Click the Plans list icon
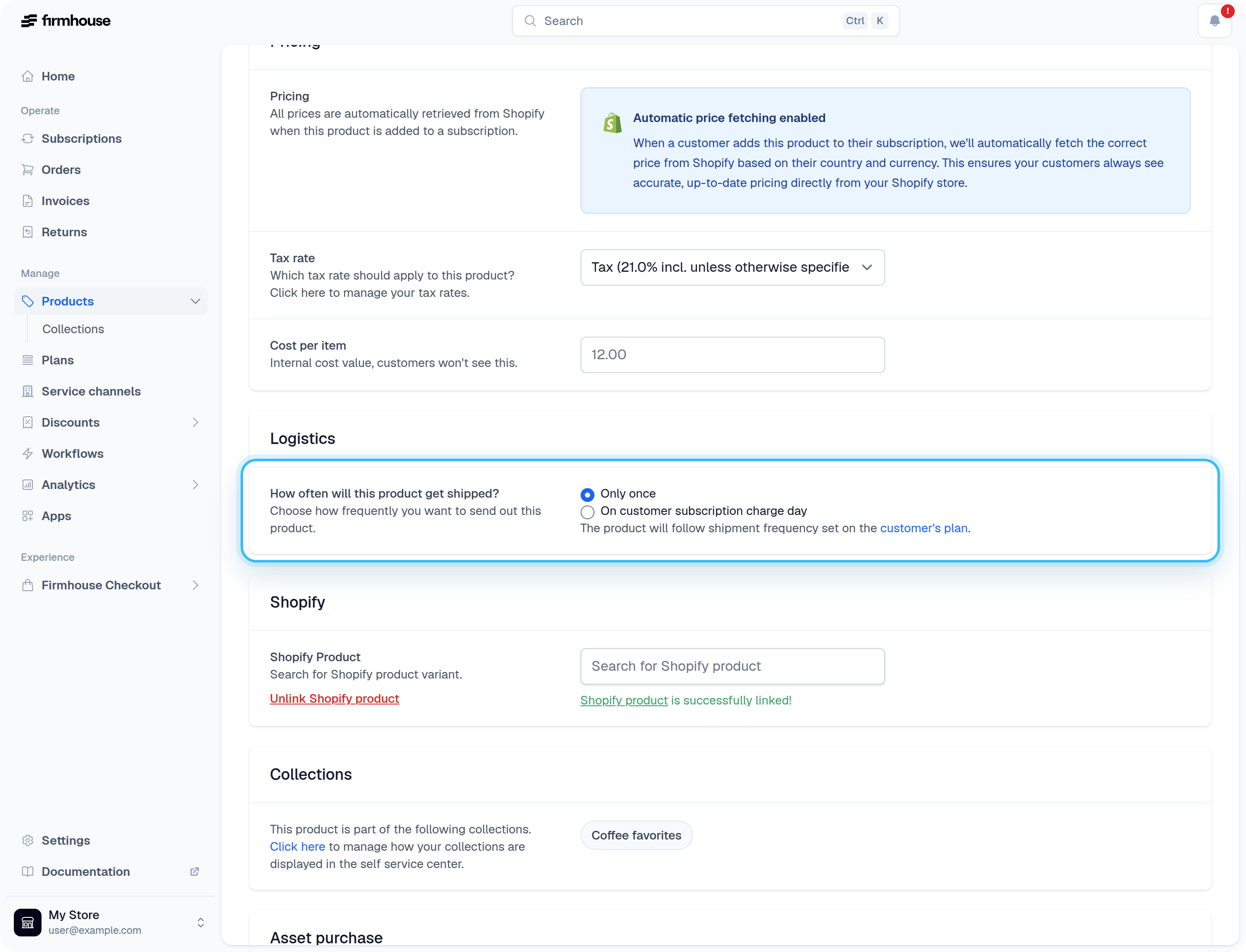Viewport: 1246px width, 952px height. click(x=27, y=360)
